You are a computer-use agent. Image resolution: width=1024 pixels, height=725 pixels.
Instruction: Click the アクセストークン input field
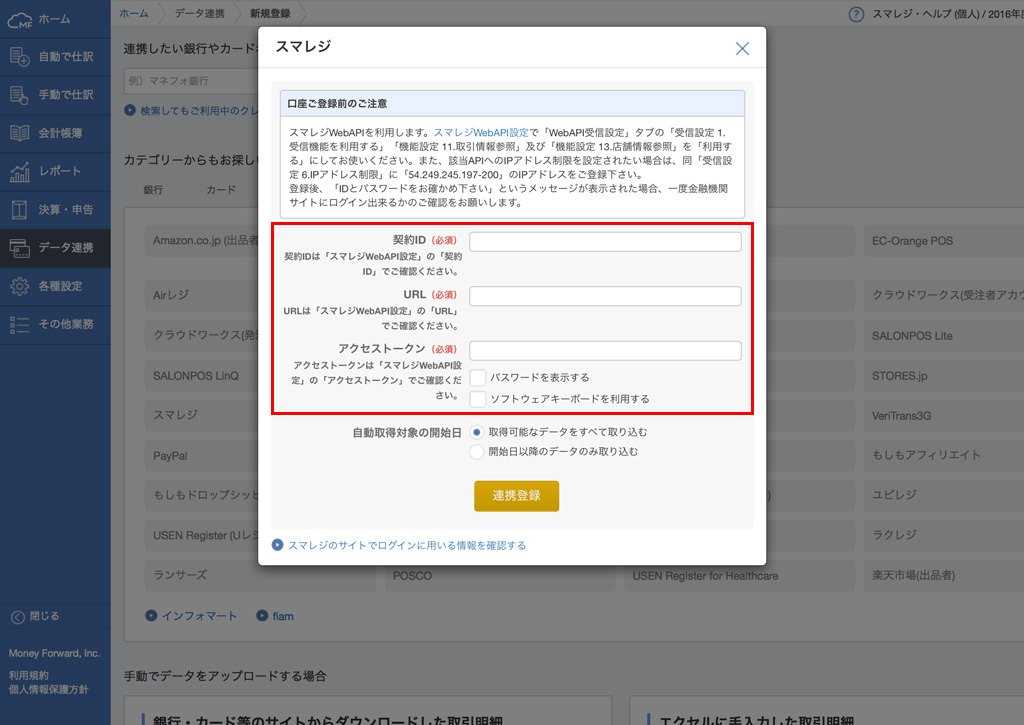point(605,350)
